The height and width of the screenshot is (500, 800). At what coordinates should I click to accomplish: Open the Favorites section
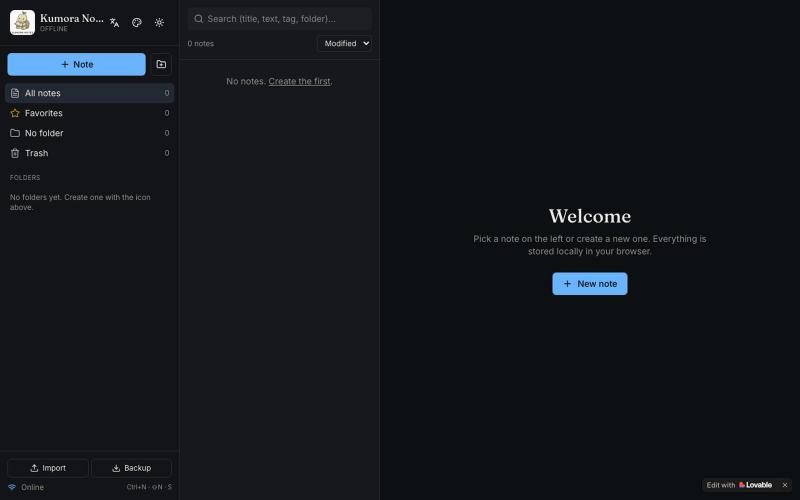coord(89,113)
